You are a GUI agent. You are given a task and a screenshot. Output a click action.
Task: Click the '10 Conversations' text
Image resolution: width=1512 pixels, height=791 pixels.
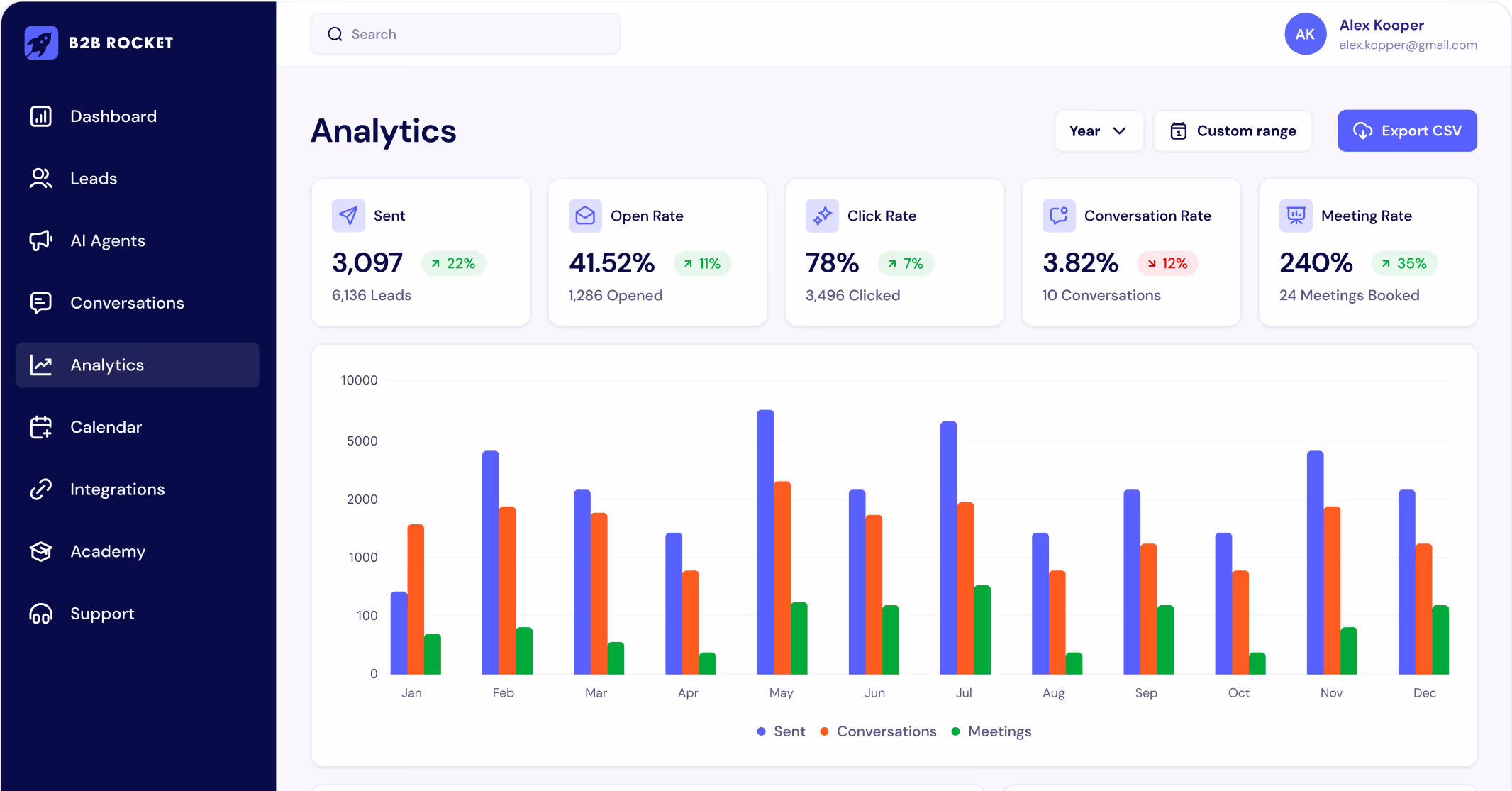[1101, 295]
